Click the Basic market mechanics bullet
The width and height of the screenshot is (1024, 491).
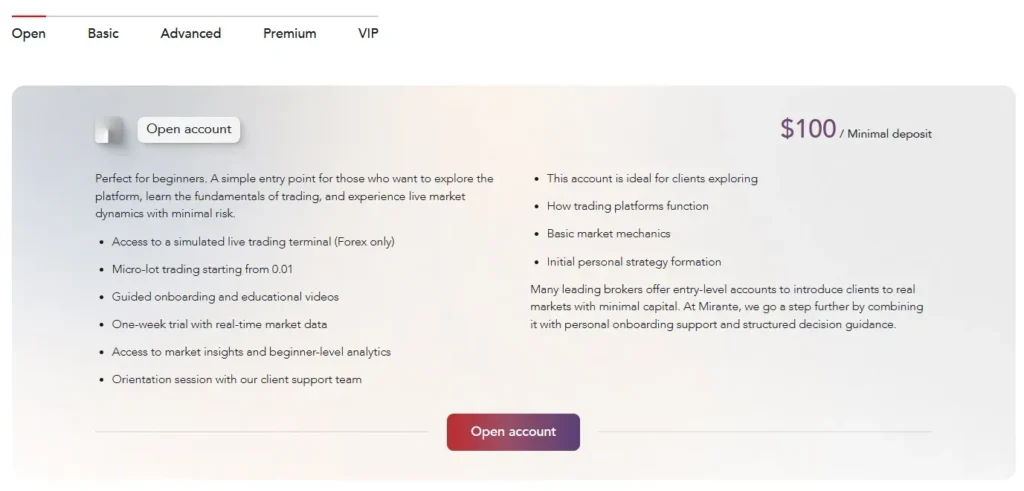tap(608, 234)
